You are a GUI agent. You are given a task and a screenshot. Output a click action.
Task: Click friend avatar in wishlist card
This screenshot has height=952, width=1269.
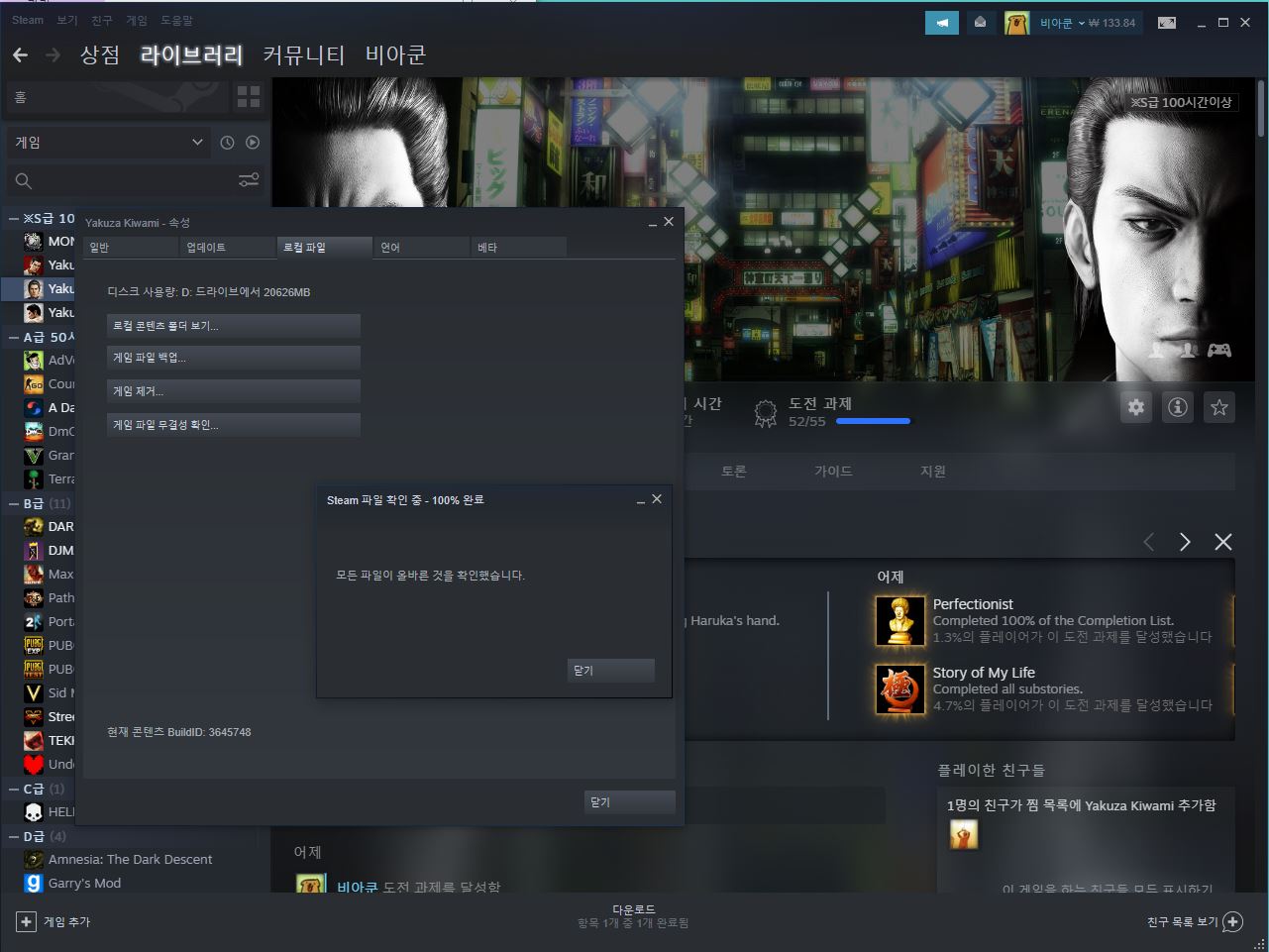pos(964,834)
